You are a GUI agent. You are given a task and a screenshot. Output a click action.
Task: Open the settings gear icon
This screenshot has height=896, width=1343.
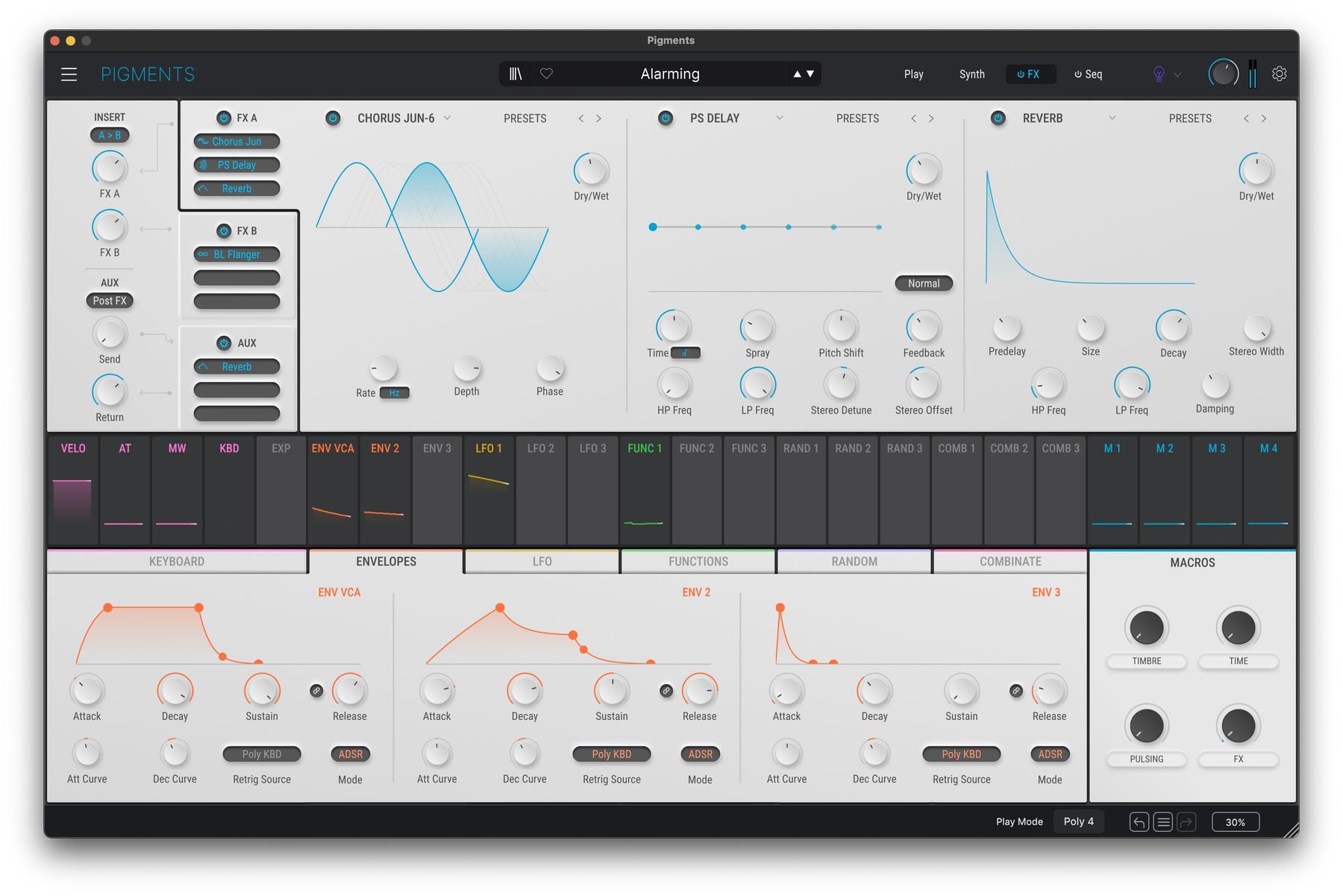pos(1279,74)
